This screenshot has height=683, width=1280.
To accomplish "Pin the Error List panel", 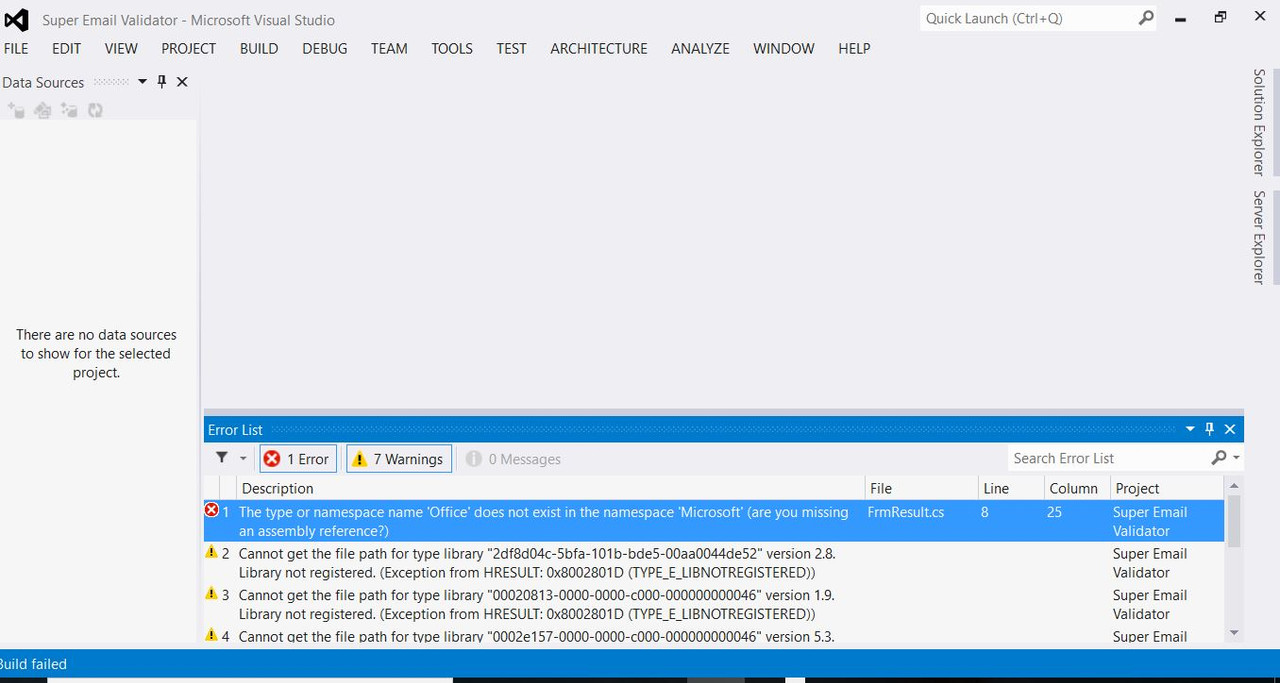I will coord(1209,429).
